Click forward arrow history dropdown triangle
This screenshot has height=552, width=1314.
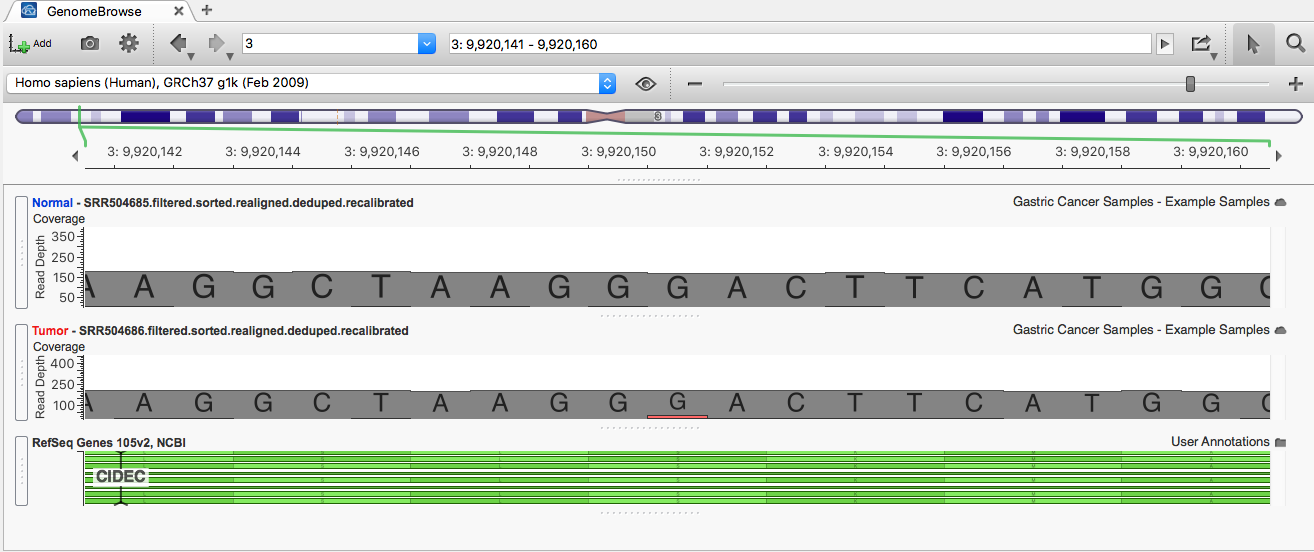(229, 57)
